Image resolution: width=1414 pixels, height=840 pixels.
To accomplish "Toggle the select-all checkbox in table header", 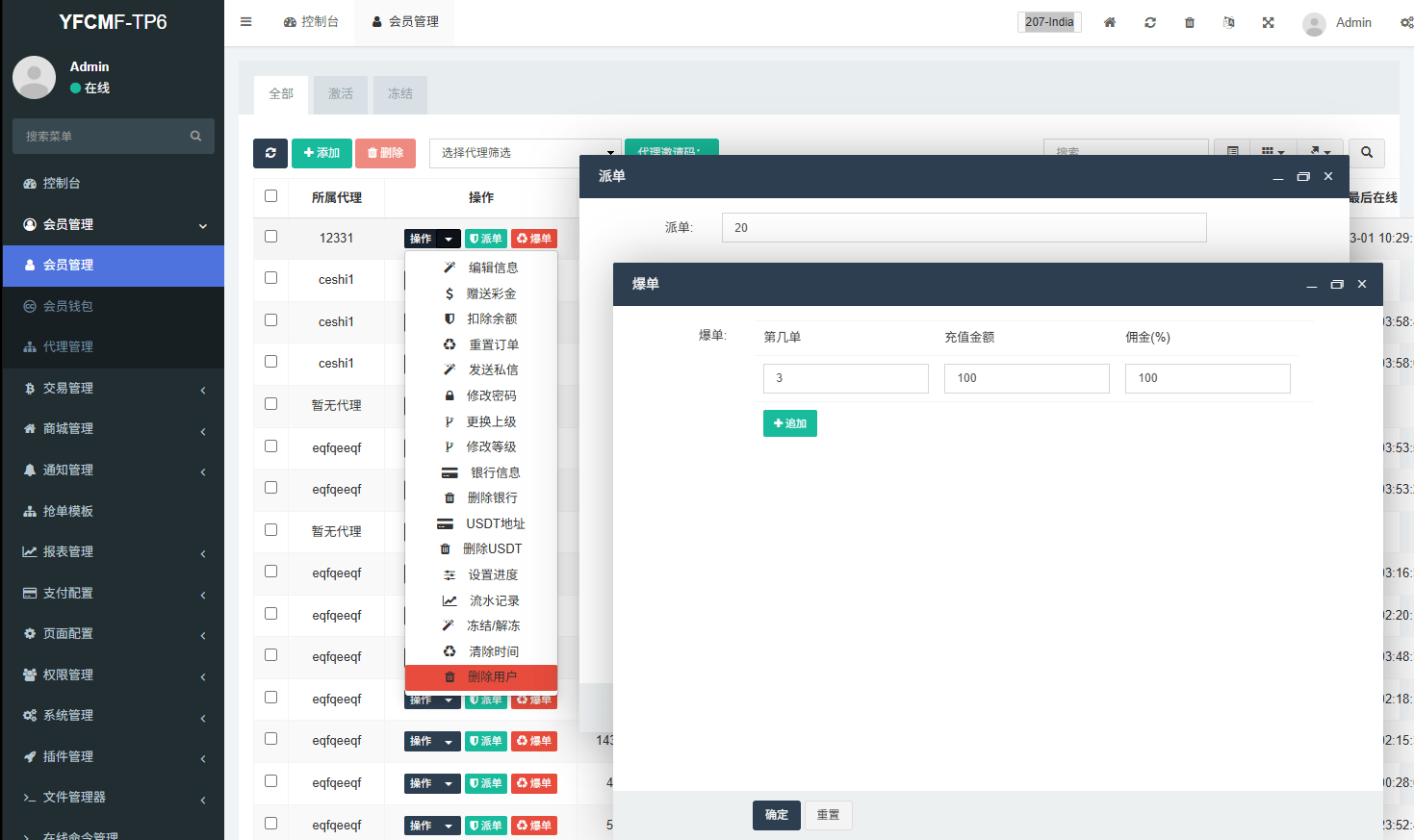I will tap(271, 196).
